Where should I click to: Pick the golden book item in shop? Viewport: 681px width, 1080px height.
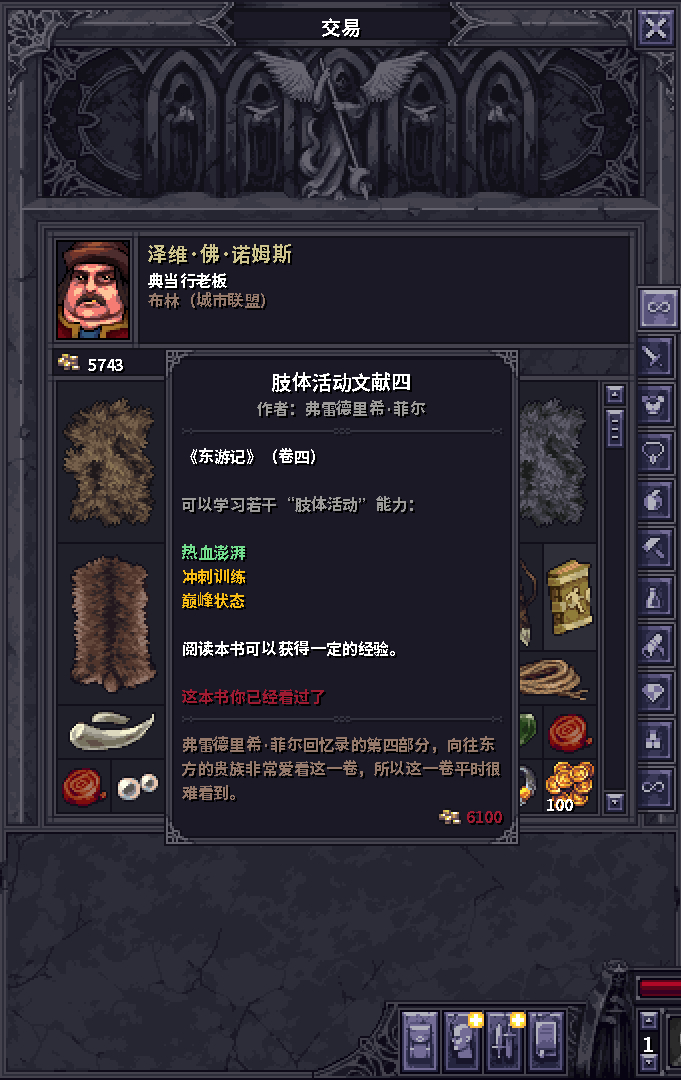click(x=569, y=596)
